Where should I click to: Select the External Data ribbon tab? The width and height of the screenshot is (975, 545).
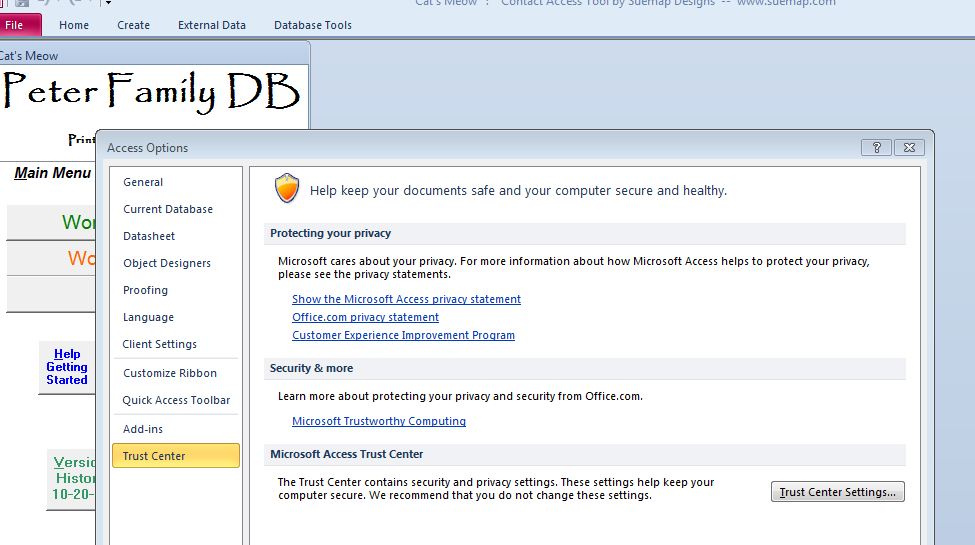pos(211,25)
